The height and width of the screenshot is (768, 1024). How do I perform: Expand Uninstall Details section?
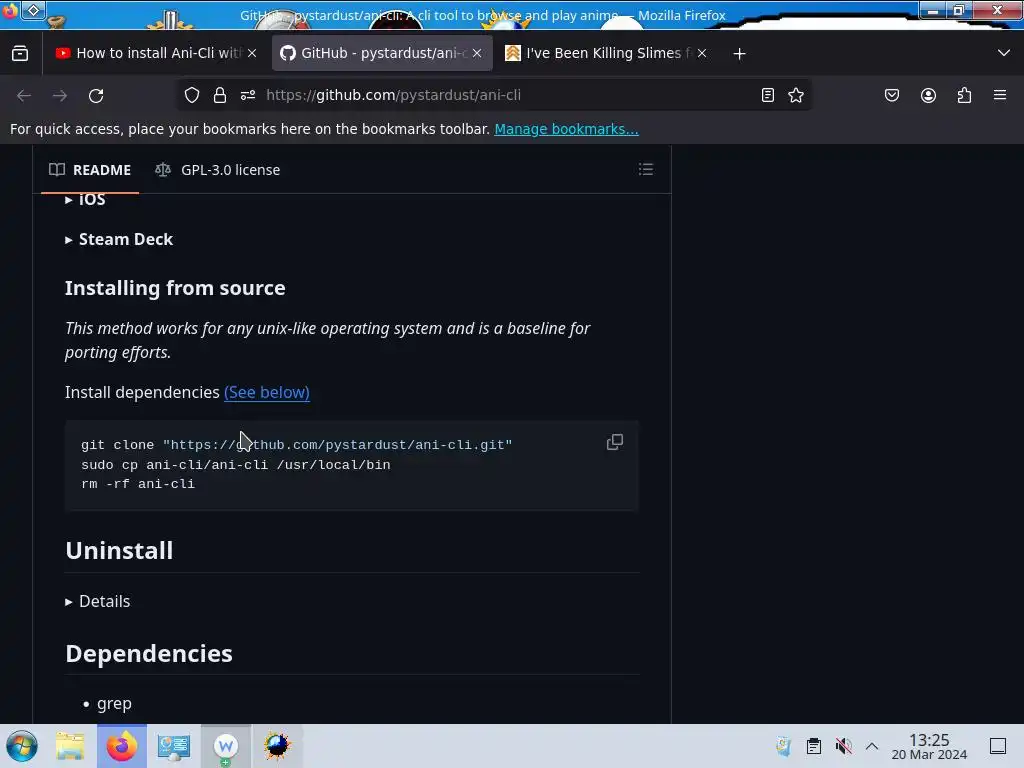[x=98, y=601]
